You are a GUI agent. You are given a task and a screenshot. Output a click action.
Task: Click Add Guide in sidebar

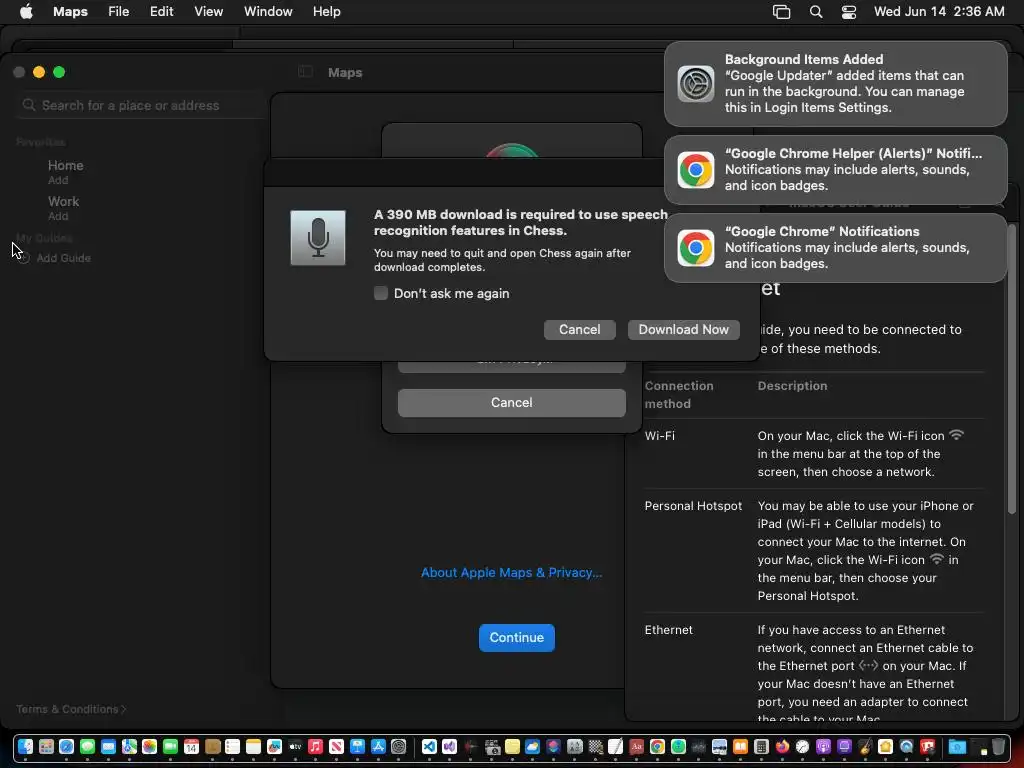click(63, 258)
